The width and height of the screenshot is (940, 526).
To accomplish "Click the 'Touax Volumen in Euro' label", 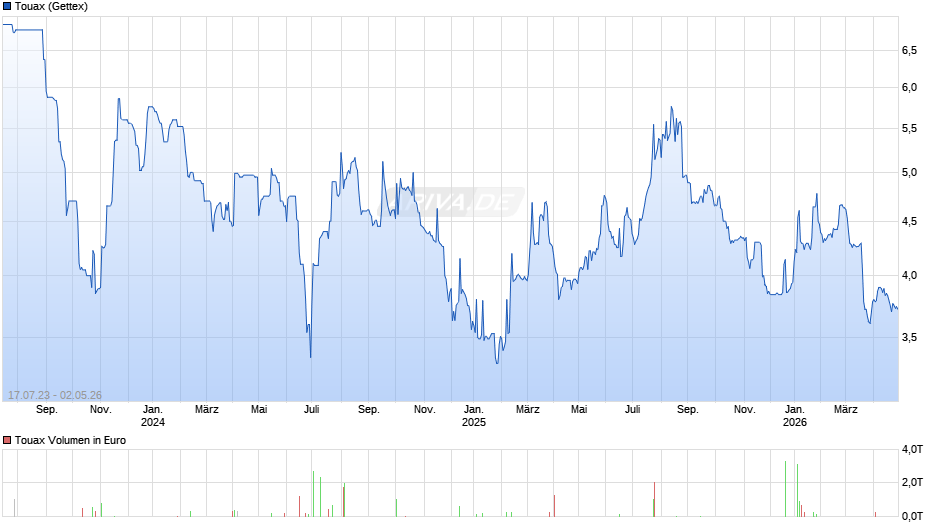I will coord(70,440).
